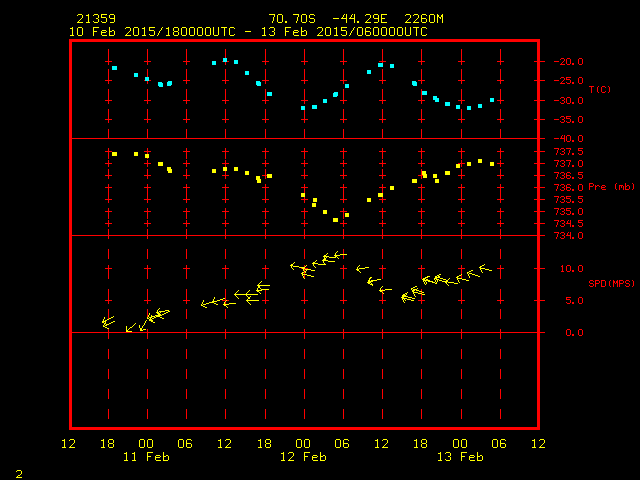The image size is (640, 480).
Task: Click the 0.0 wind speed tick label
Action: [x=575, y=333]
